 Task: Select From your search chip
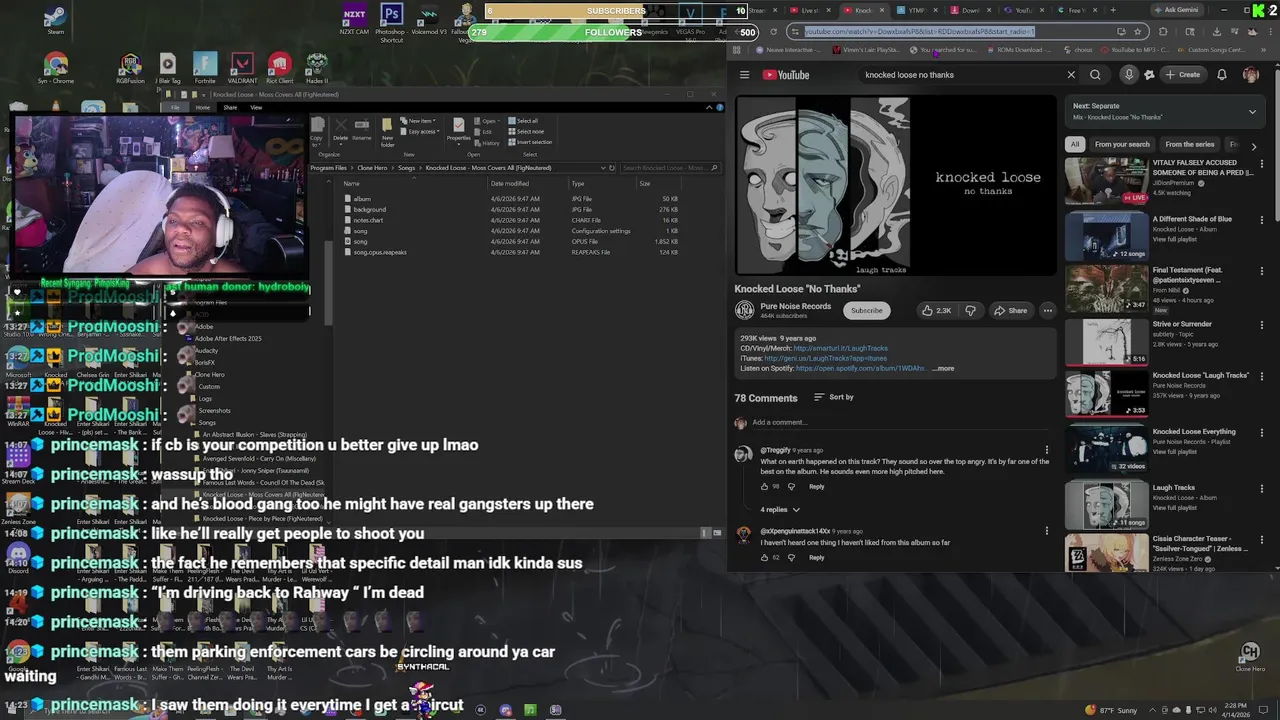pos(1122,144)
